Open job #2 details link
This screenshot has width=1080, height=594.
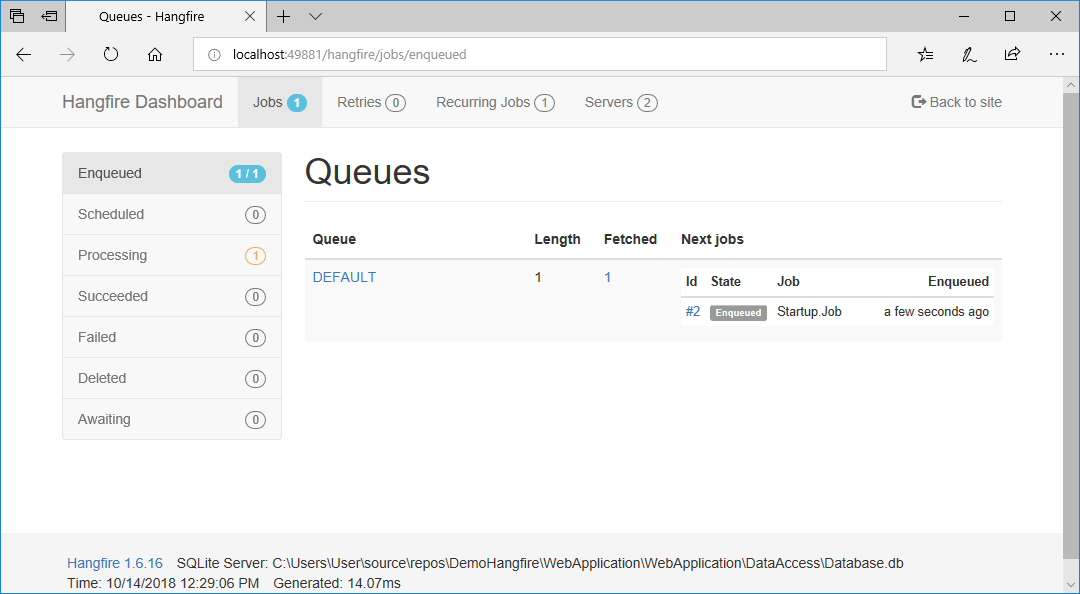(x=693, y=311)
